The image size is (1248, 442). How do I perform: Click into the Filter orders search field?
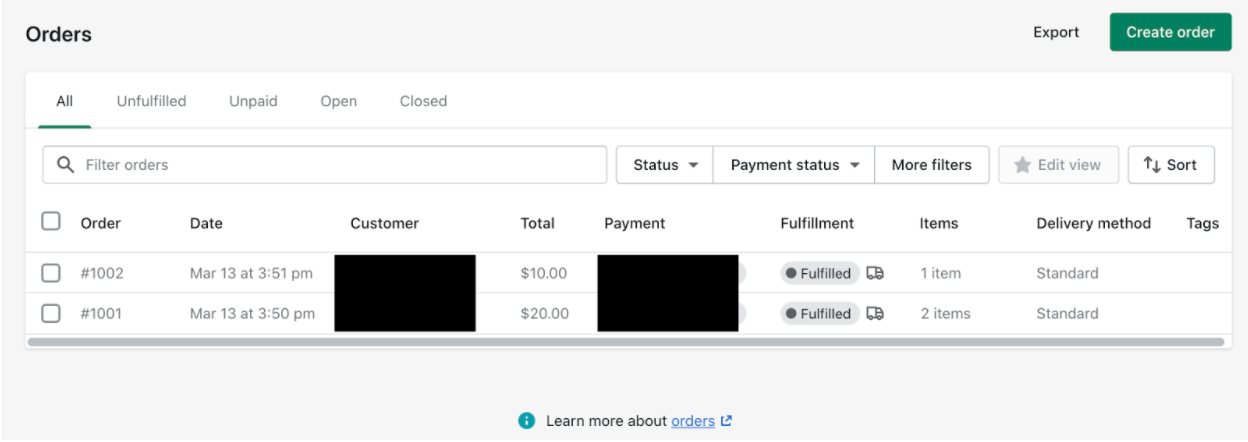(325, 165)
